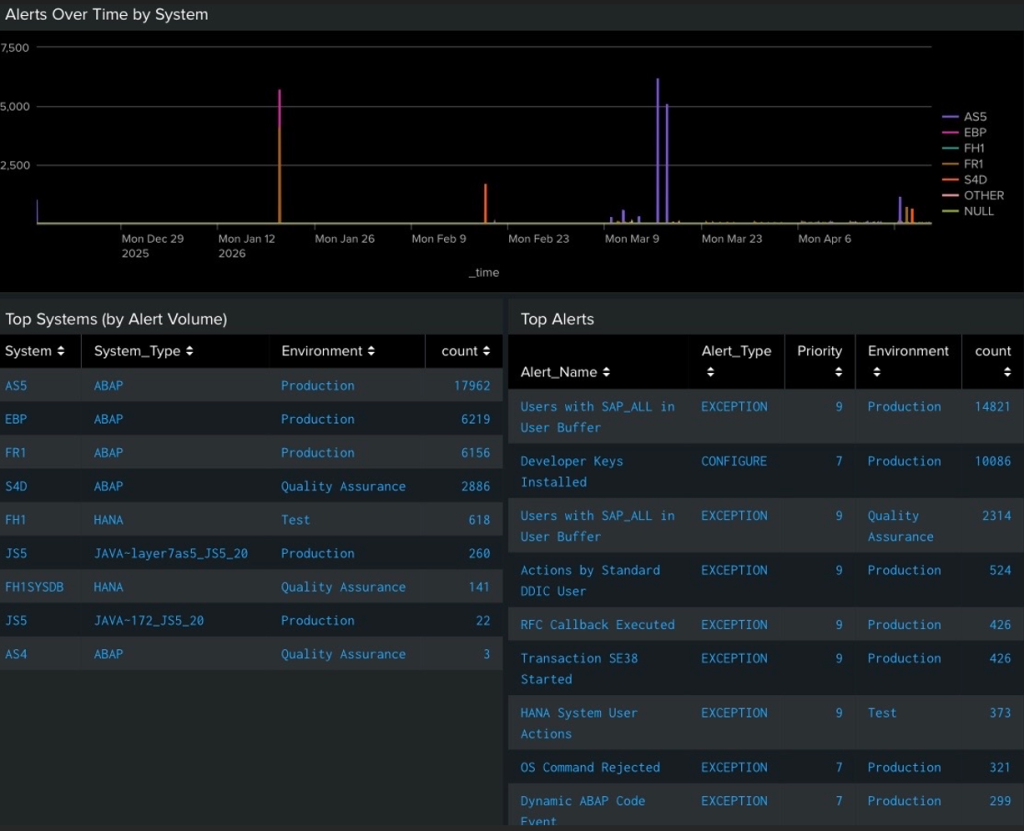This screenshot has width=1024, height=831.
Task: Click Environment sort icon in Top Systems table
Action: tap(371, 351)
